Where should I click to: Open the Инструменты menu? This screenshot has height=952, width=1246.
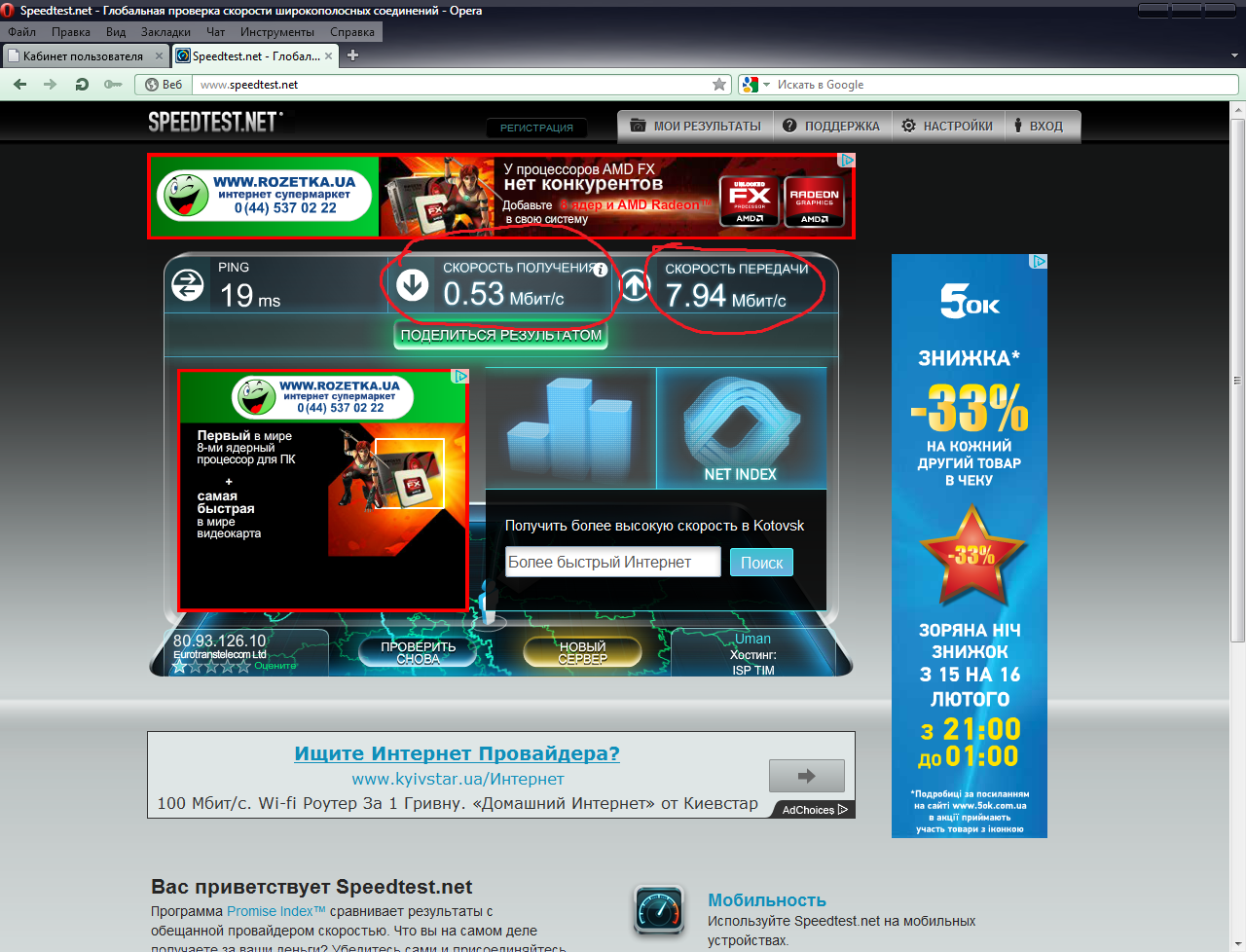[277, 32]
